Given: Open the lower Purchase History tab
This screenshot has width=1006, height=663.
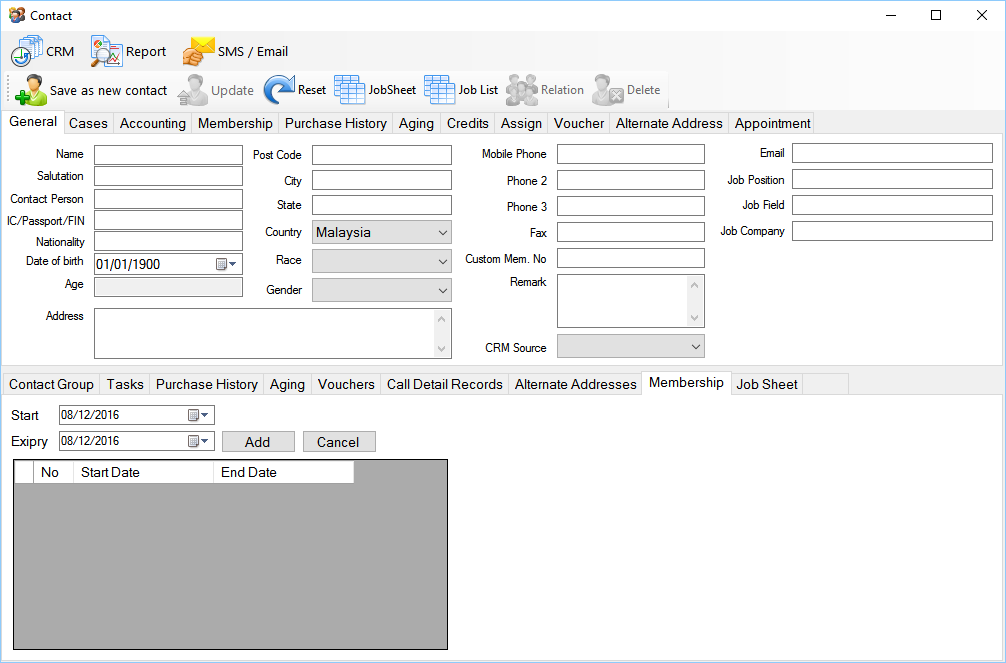Looking at the screenshot, I should 207,384.
